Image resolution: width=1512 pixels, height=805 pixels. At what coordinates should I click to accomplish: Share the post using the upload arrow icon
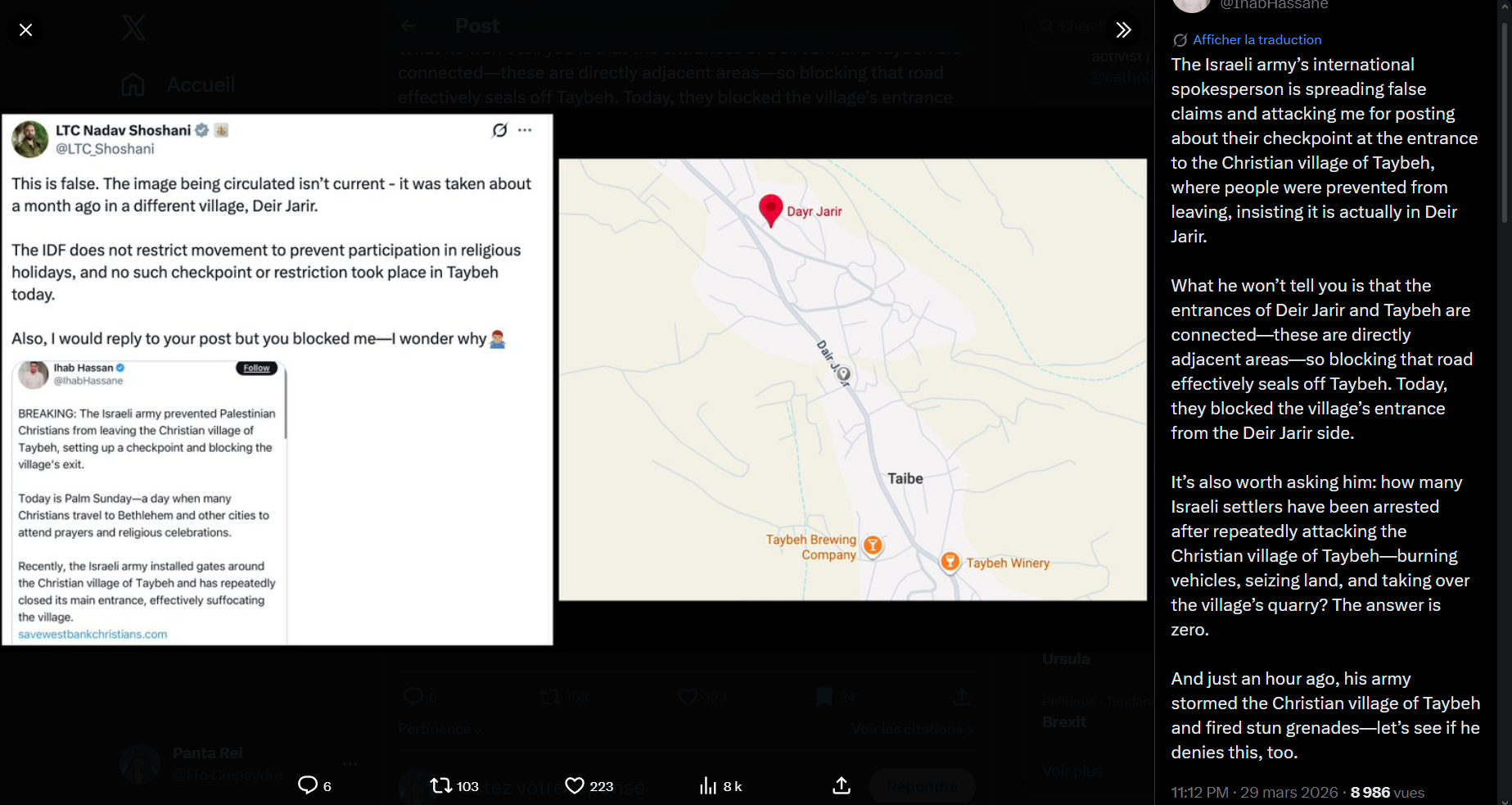842,785
